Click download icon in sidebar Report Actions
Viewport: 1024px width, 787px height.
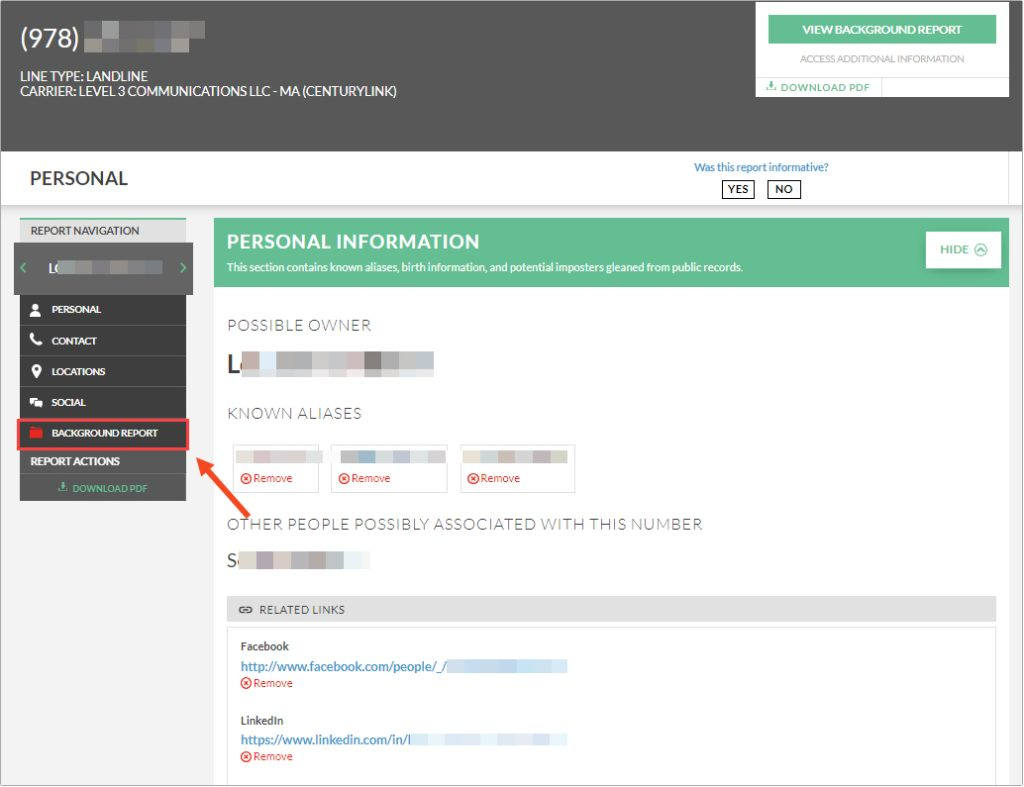click(x=63, y=488)
